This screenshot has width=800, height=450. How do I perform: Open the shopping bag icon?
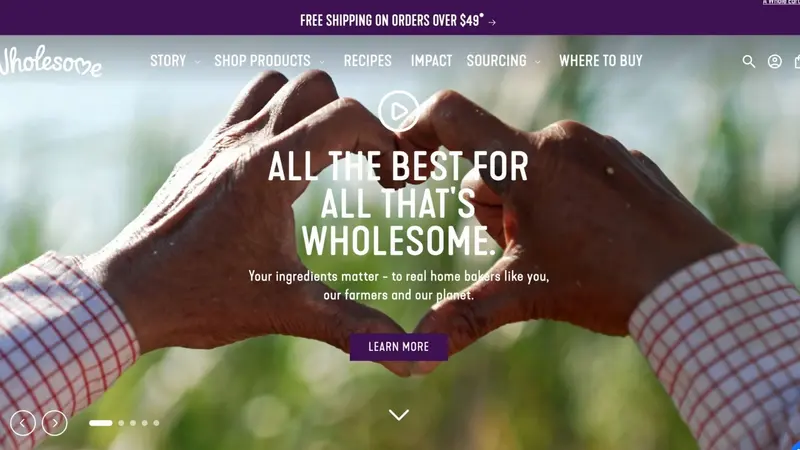click(x=797, y=62)
